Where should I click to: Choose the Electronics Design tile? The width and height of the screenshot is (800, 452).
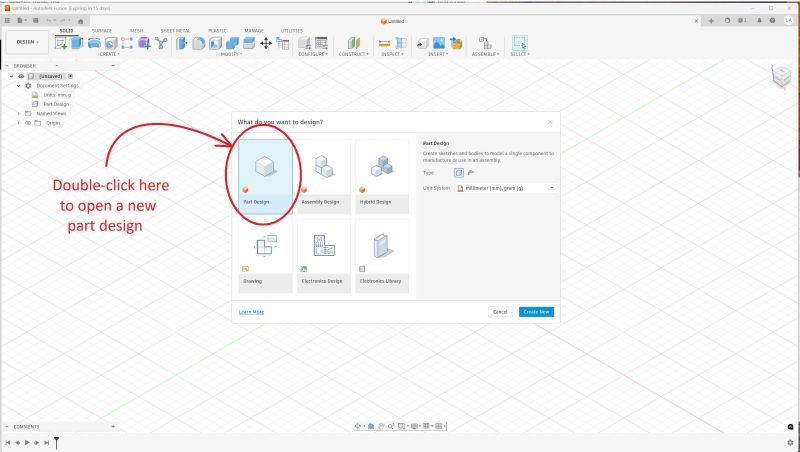(x=324, y=257)
